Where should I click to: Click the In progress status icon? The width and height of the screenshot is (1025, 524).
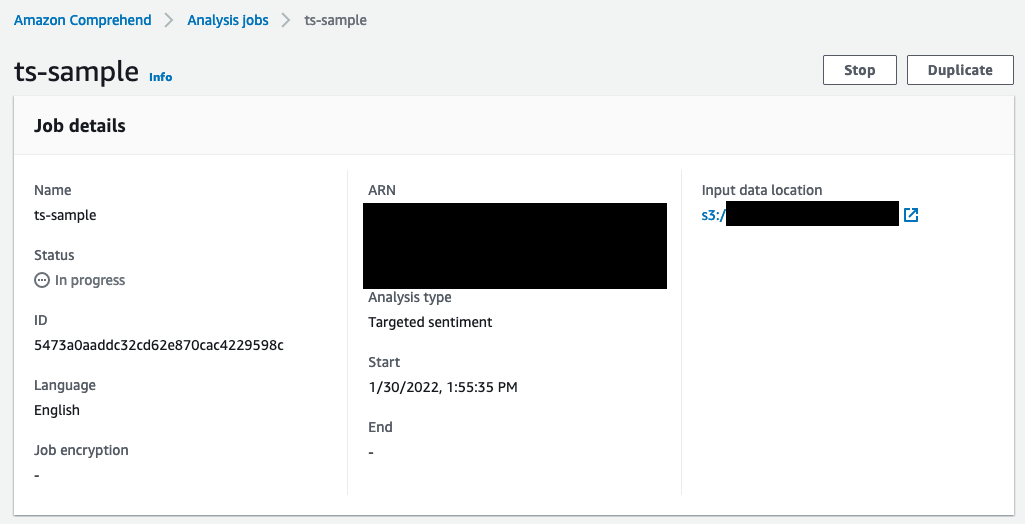pyautogui.click(x=42, y=281)
